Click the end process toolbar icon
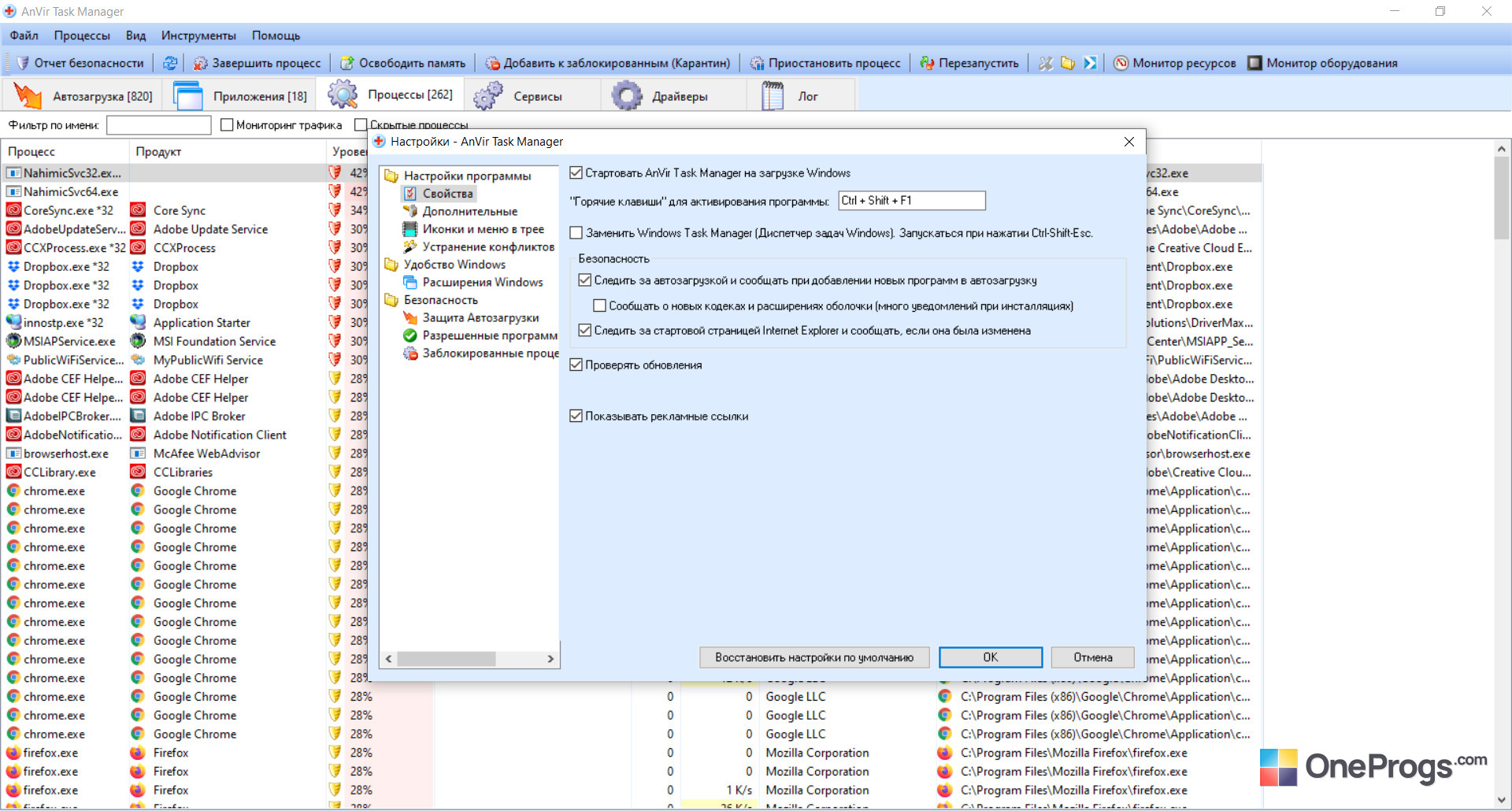This screenshot has height=811, width=1512. pos(201,63)
